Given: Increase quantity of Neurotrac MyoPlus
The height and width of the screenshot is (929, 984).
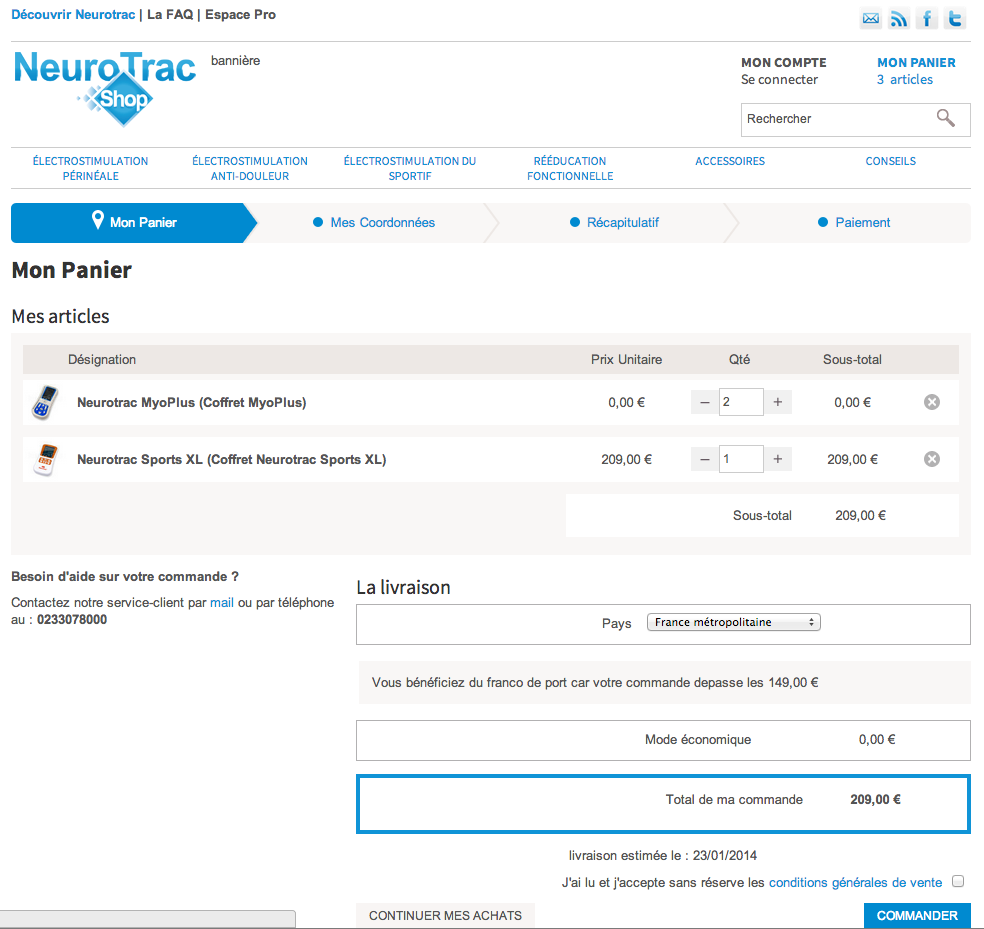Looking at the screenshot, I should 778,402.
